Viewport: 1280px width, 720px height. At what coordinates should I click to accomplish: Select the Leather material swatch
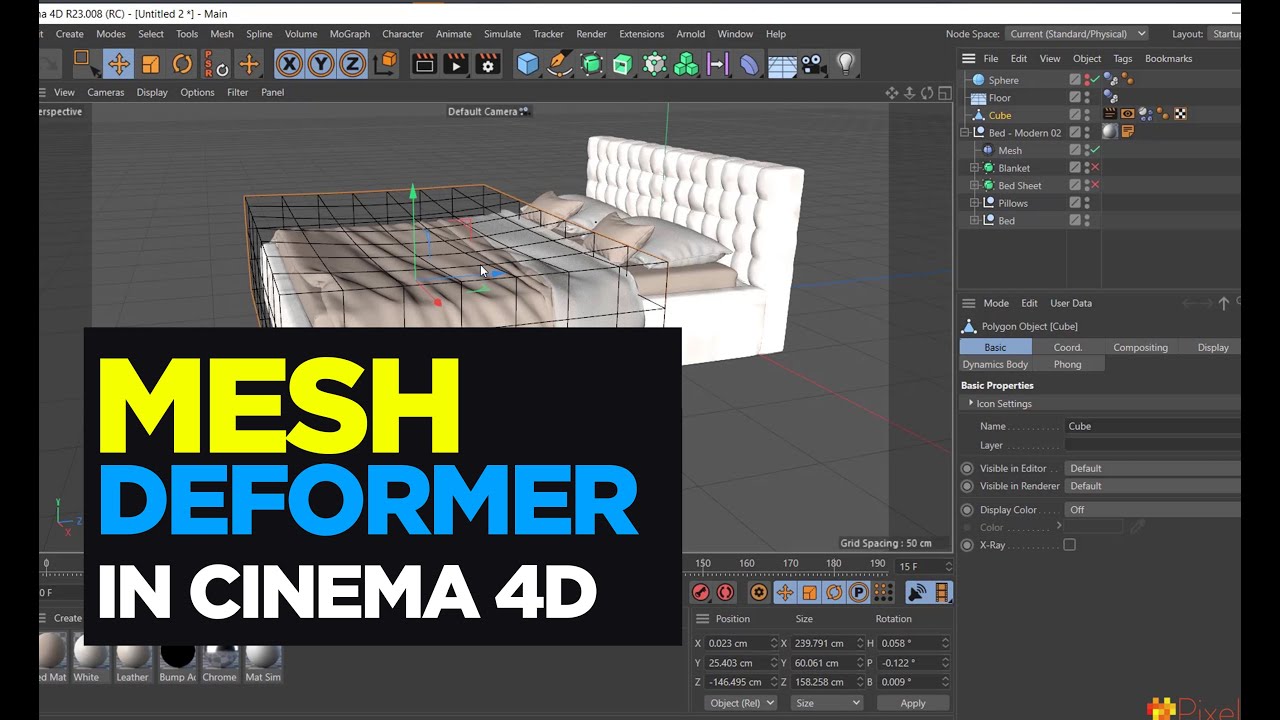132,653
